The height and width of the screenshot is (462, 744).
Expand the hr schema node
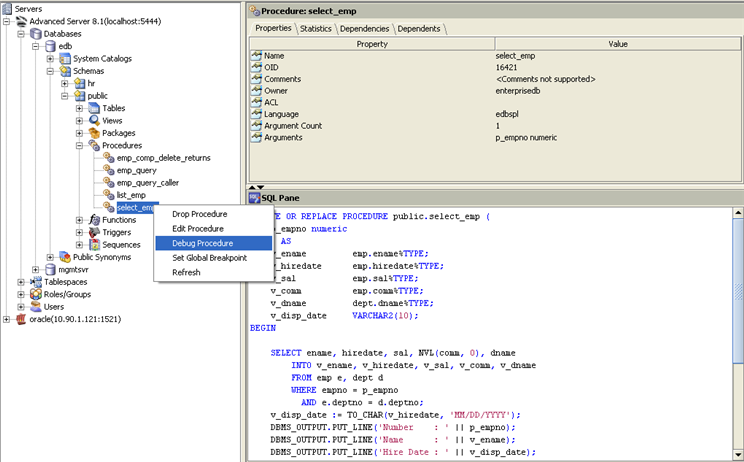(65, 83)
